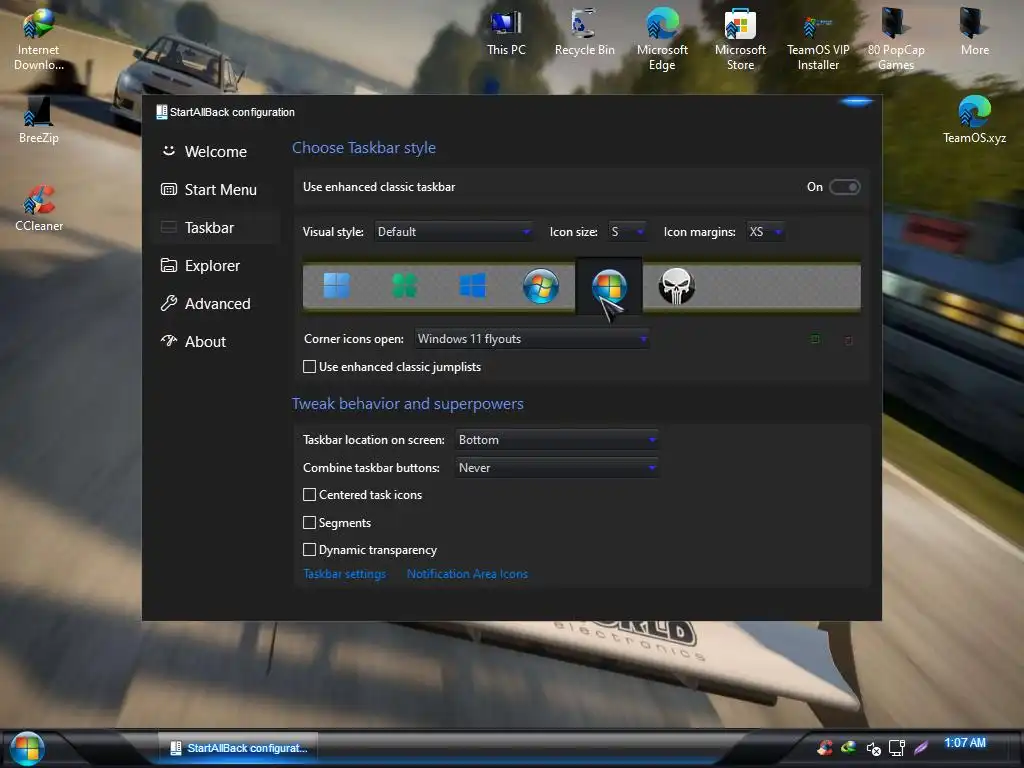Enable Use enhanced classic jumplists checkbox

[x=310, y=367]
